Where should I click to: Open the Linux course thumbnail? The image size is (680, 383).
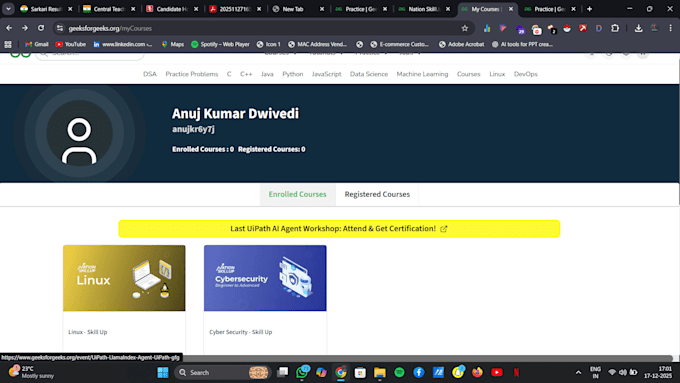[124, 278]
